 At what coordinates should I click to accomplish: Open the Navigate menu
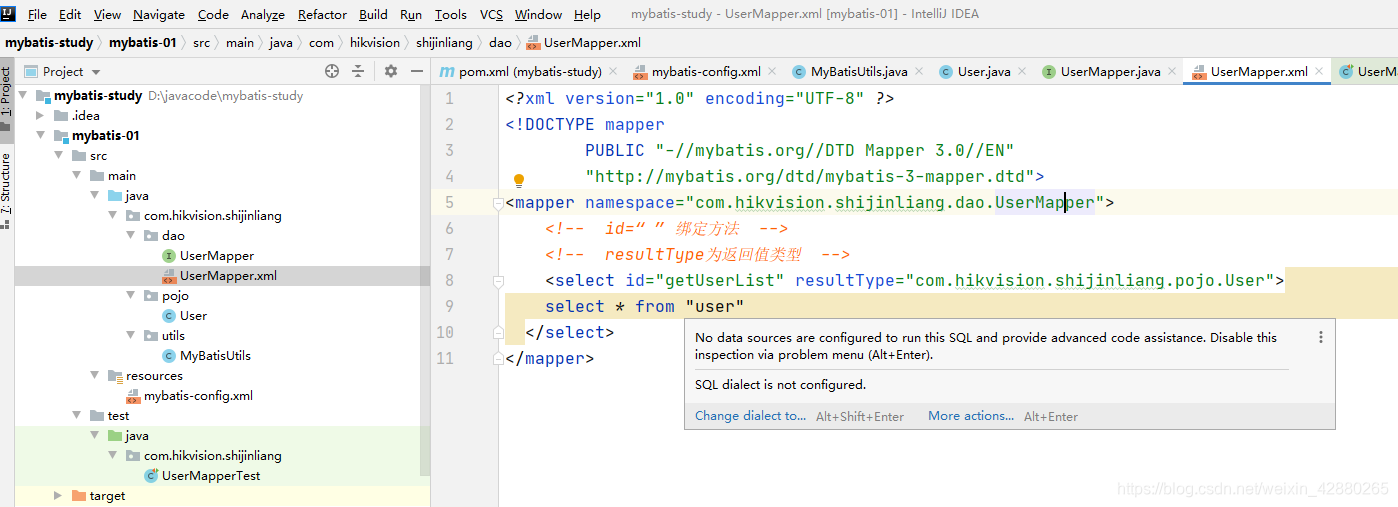159,14
